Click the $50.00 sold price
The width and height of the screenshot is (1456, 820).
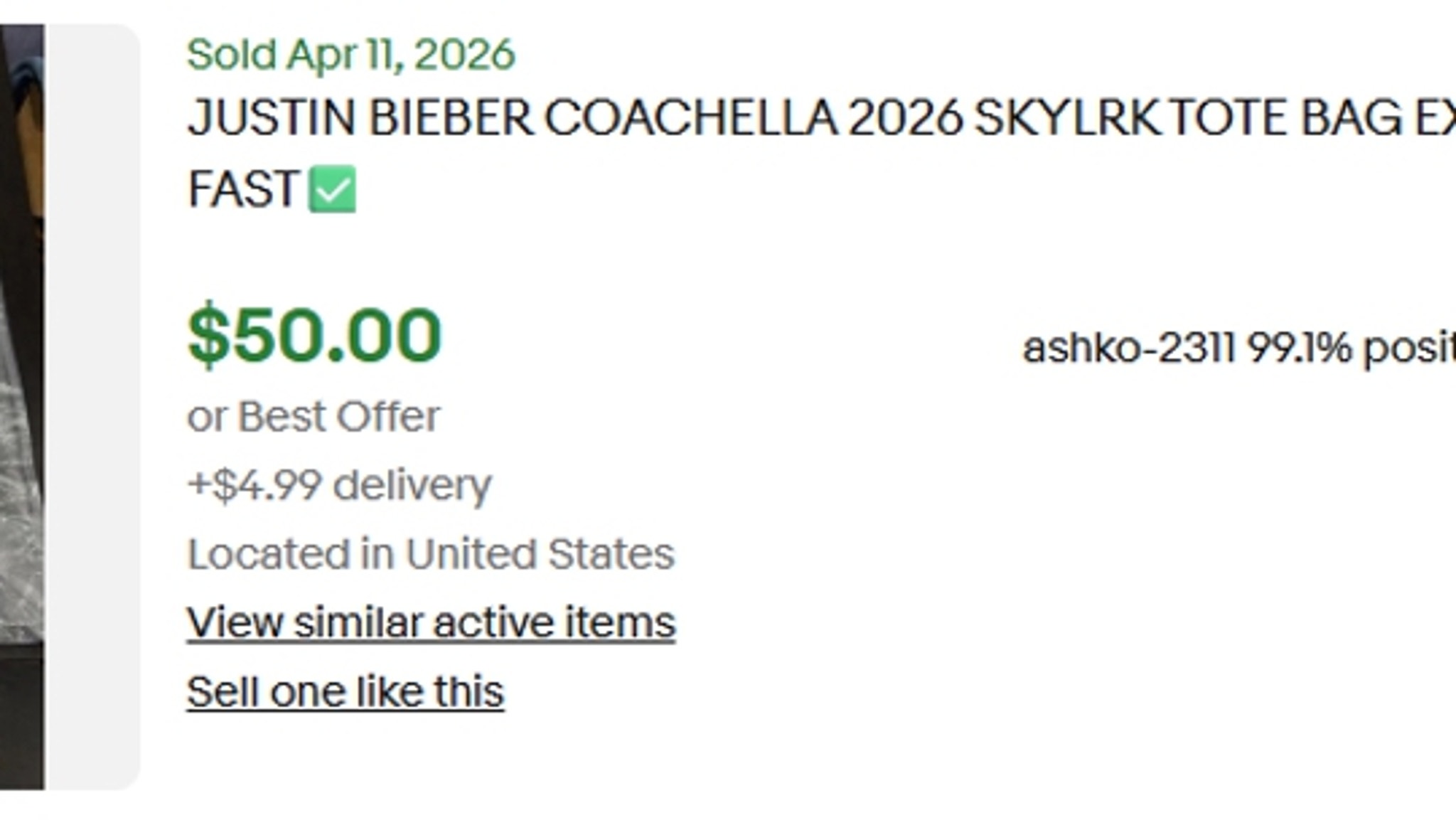(314, 334)
